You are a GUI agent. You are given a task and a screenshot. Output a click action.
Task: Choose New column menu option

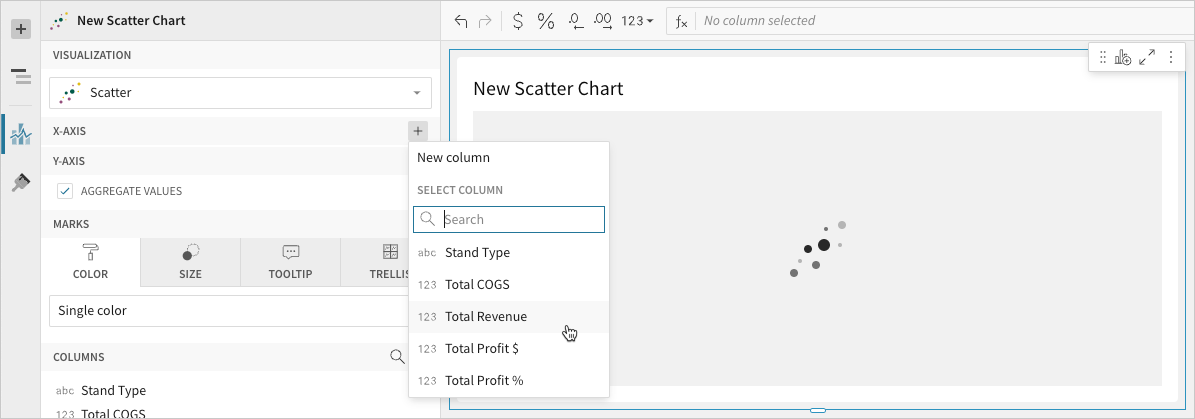point(453,158)
